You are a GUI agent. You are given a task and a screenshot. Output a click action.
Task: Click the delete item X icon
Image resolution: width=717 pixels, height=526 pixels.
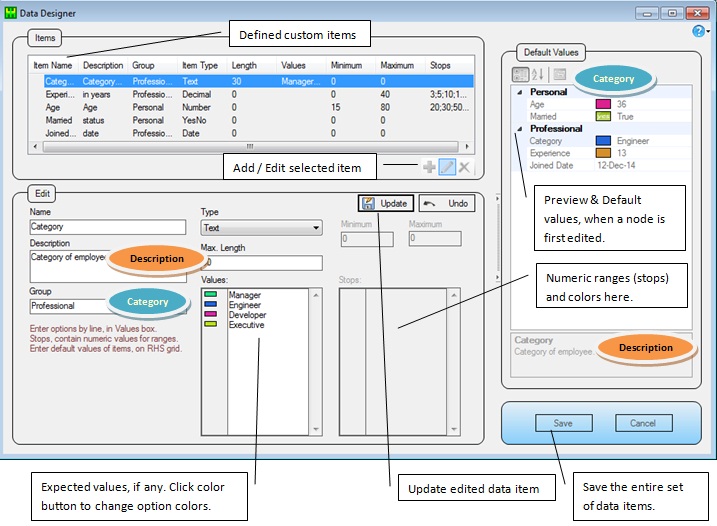click(x=464, y=167)
